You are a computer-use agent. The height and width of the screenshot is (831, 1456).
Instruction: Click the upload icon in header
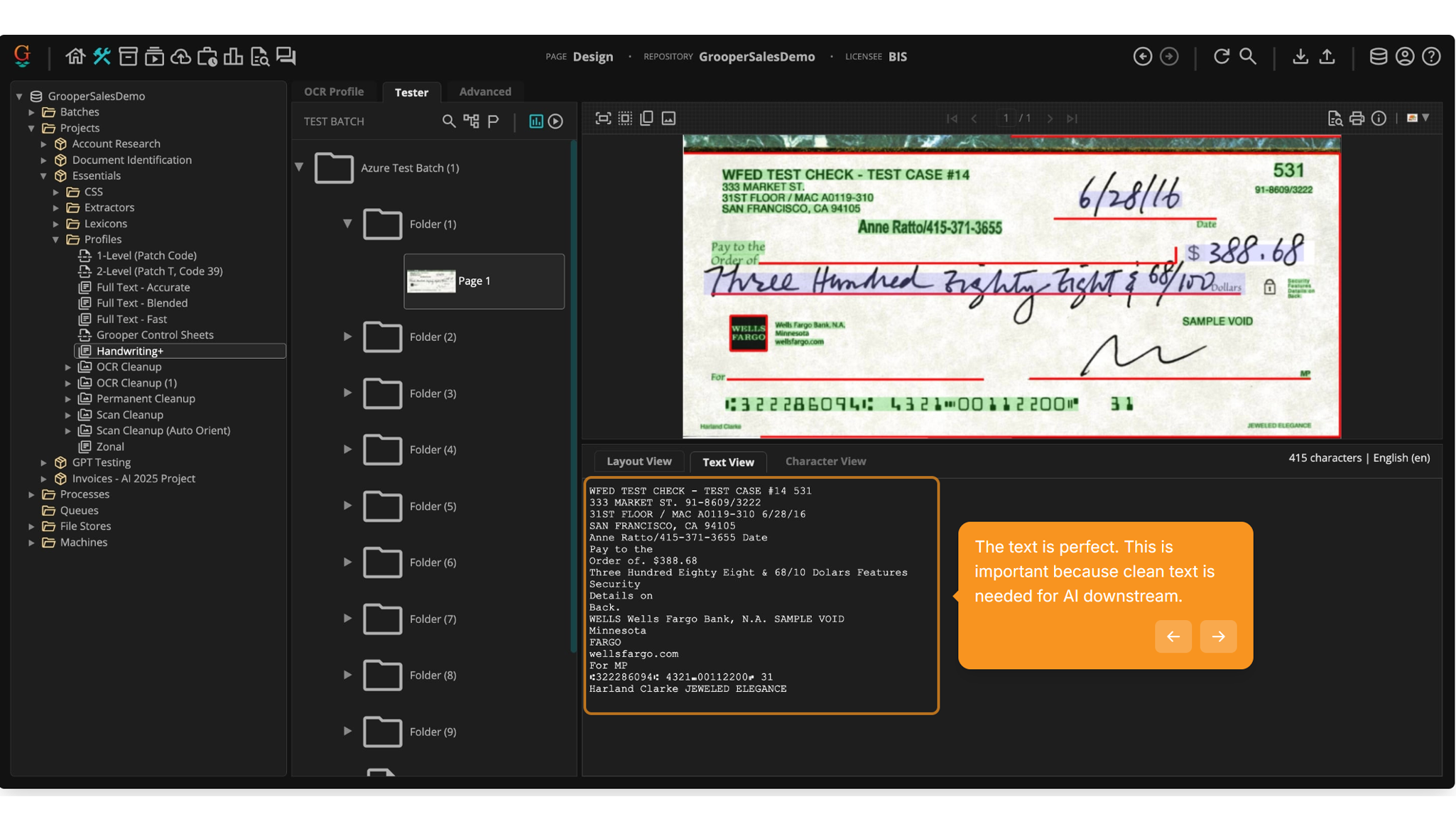[x=1327, y=56]
